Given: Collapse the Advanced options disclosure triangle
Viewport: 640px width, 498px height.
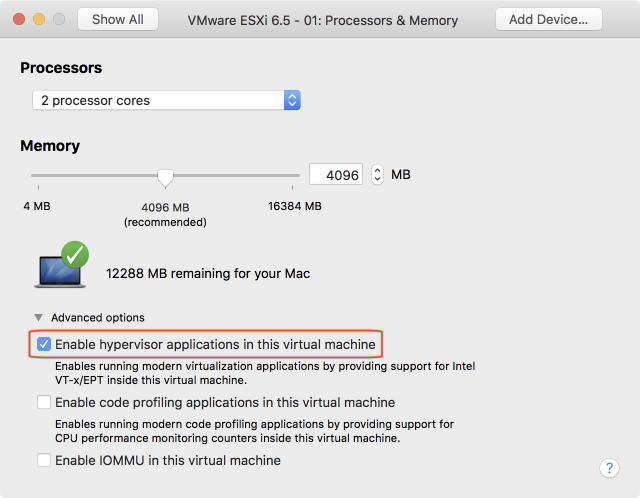Looking at the screenshot, I should pos(38,318).
